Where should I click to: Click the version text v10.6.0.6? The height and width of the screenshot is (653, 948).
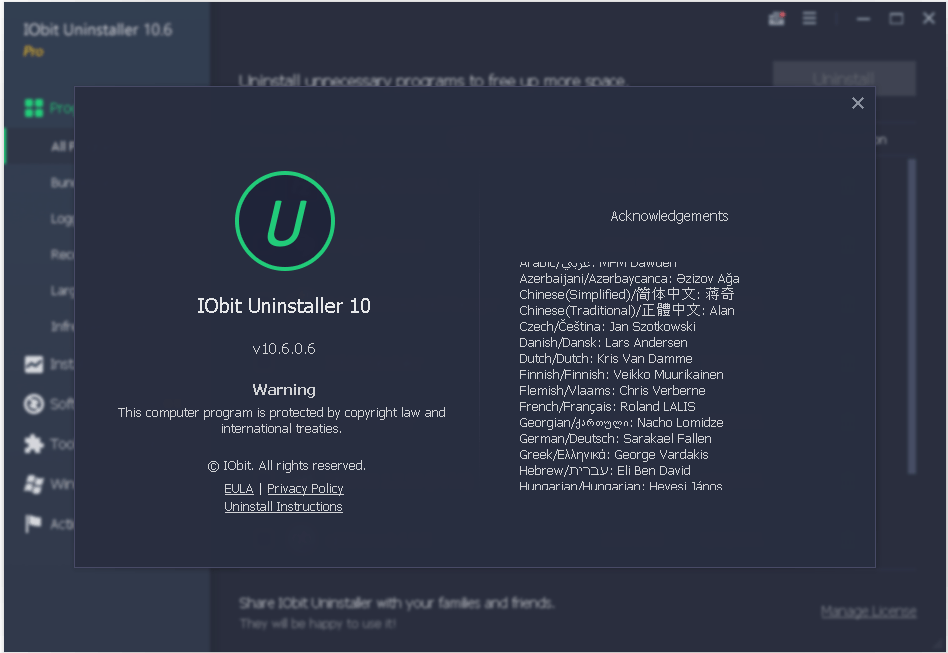284,349
